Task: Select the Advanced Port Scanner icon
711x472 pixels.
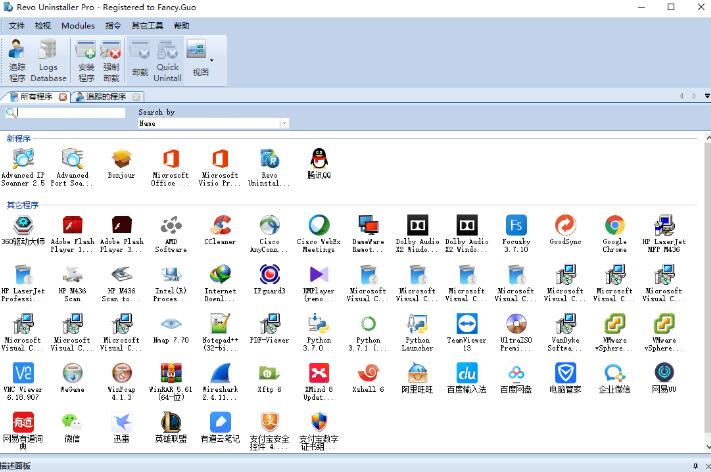Action: click(x=72, y=159)
